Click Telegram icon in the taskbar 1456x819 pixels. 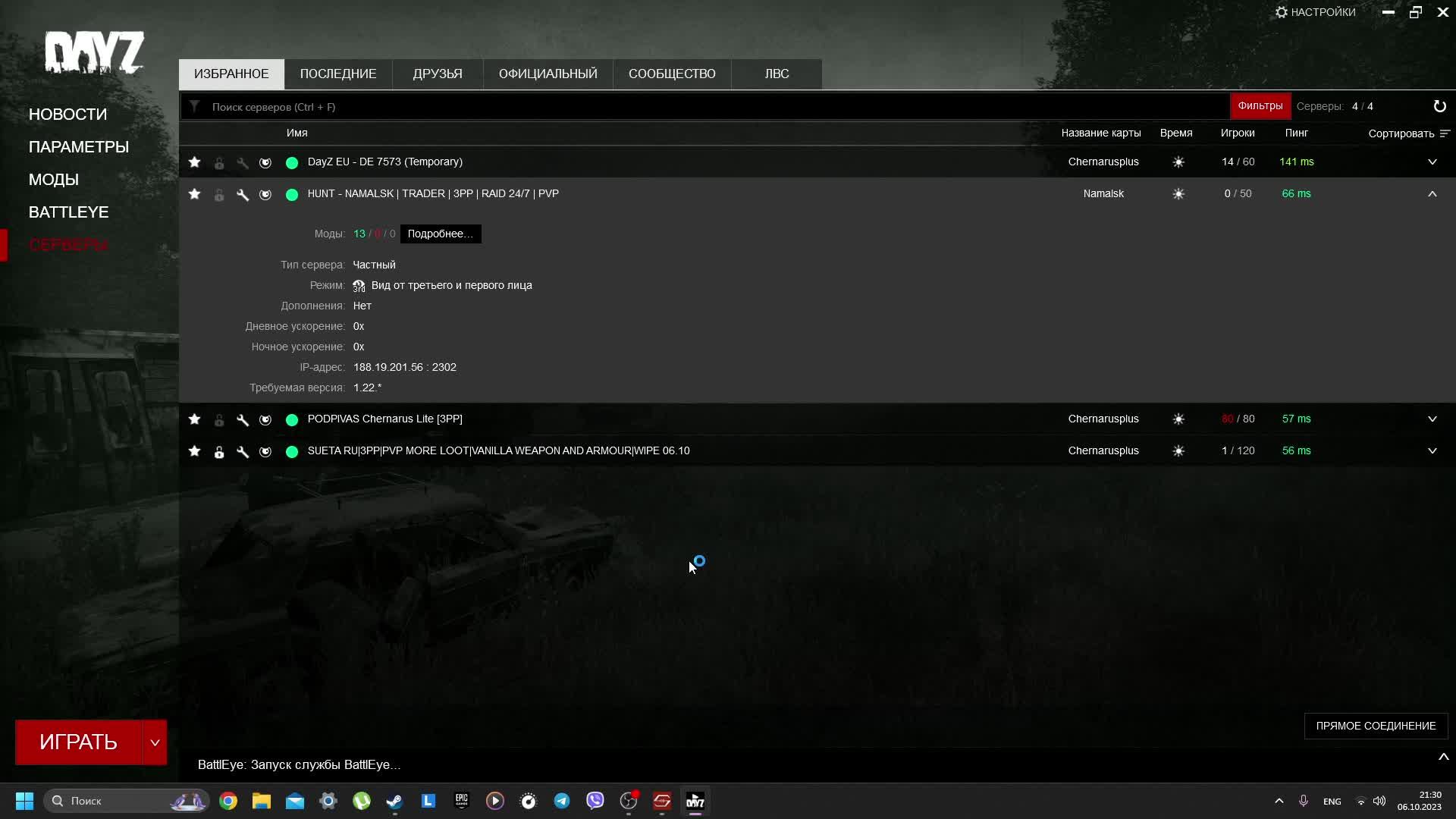pos(562,801)
